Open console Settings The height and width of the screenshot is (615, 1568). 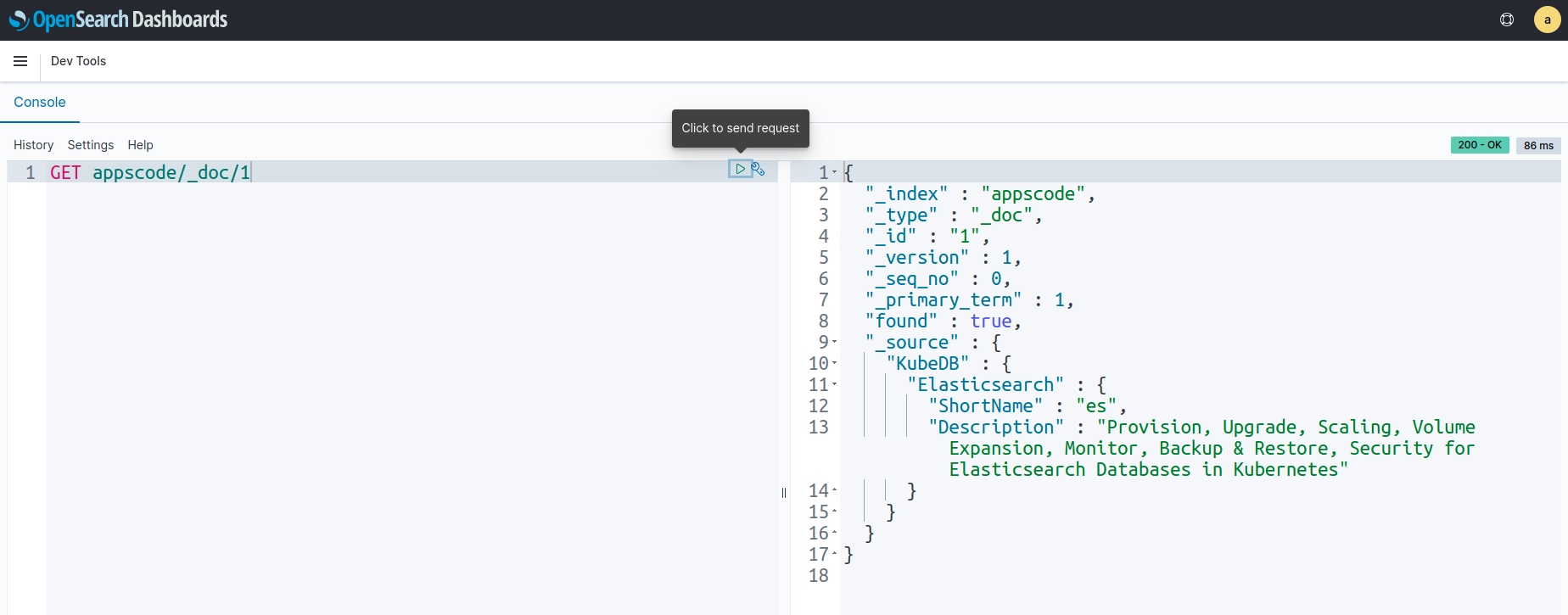click(91, 145)
